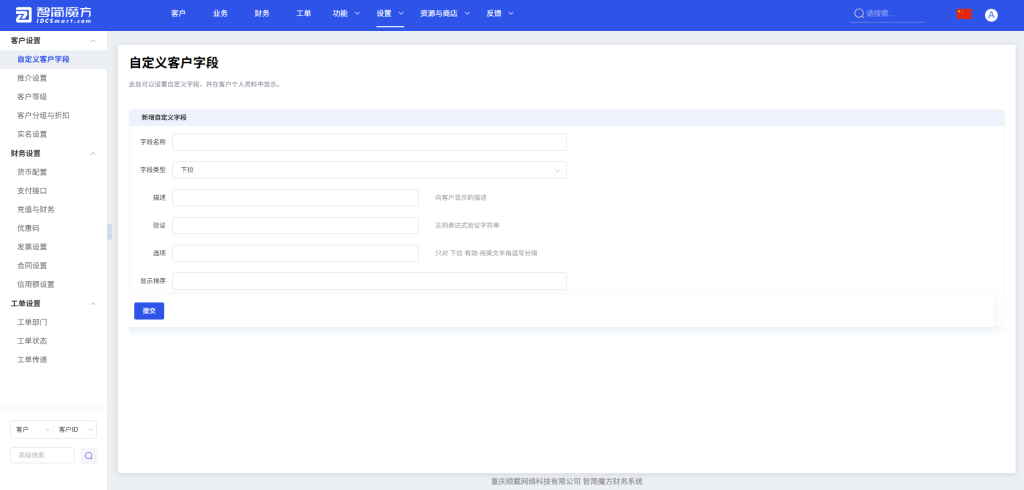Click the 高级搜索 sidebar input
The image size is (1024, 490).
pyautogui.click(x=42, y=455)
